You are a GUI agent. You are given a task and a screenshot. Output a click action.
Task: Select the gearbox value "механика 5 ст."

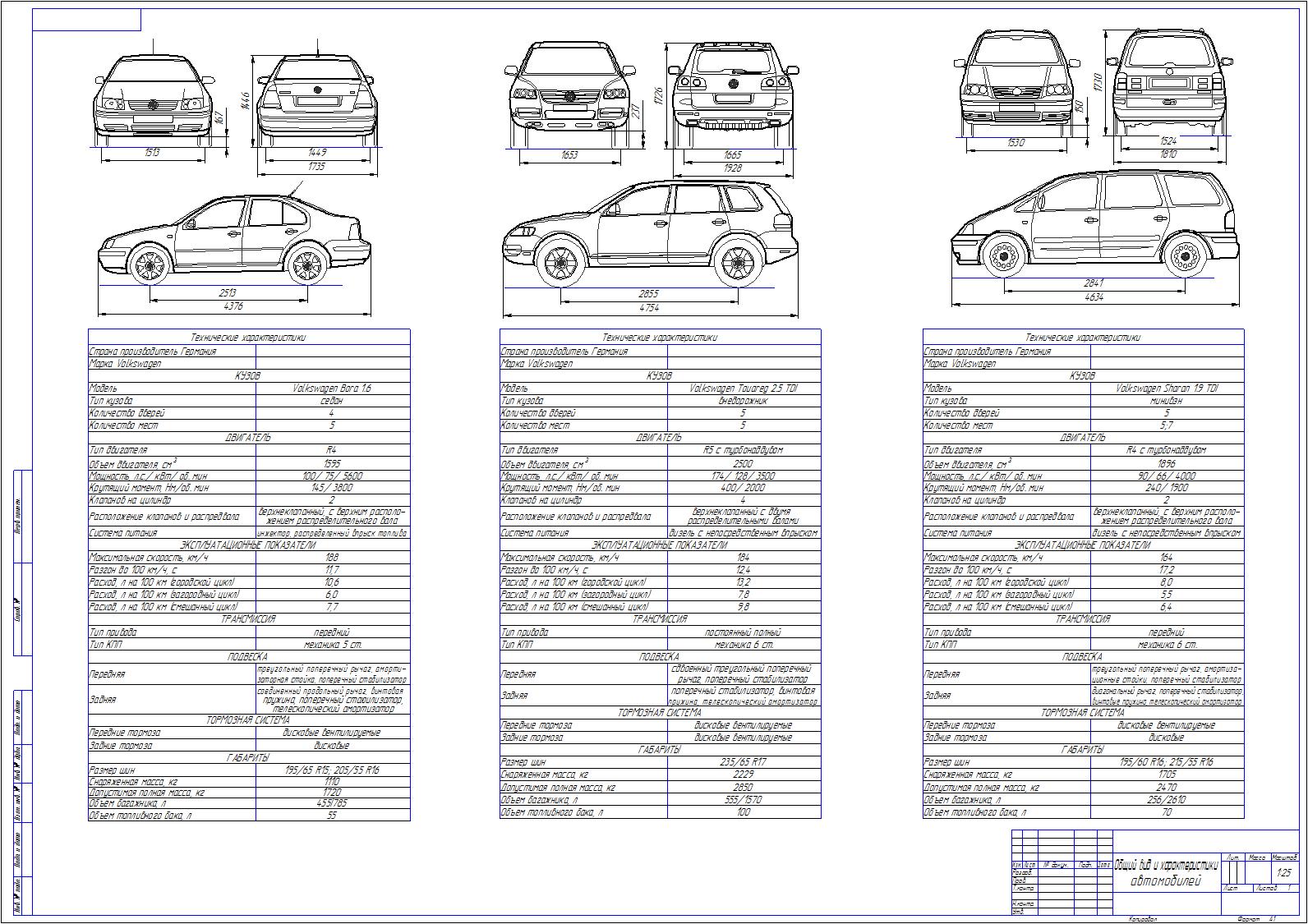pos(332,645)
